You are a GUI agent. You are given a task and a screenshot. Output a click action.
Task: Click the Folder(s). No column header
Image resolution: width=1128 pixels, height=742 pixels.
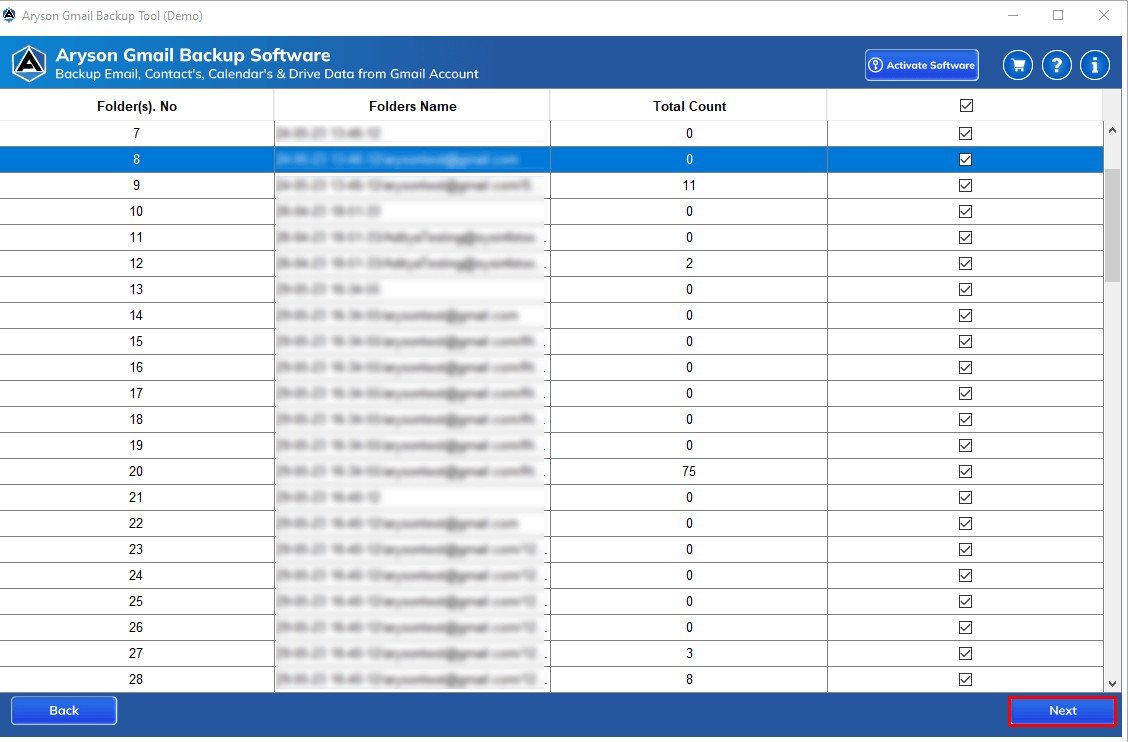point(137,107)
